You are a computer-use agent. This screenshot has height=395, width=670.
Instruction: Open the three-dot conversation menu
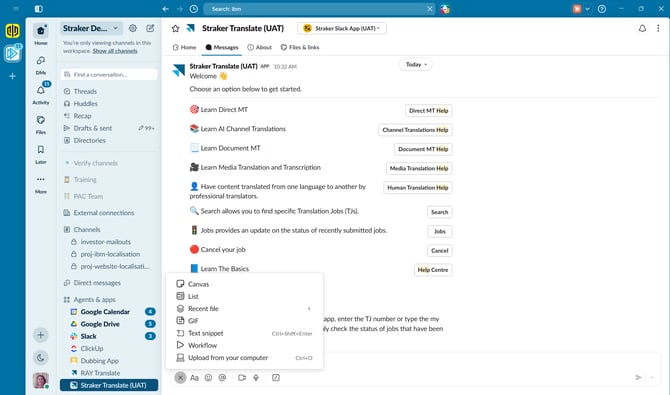[x=658, y=29]
